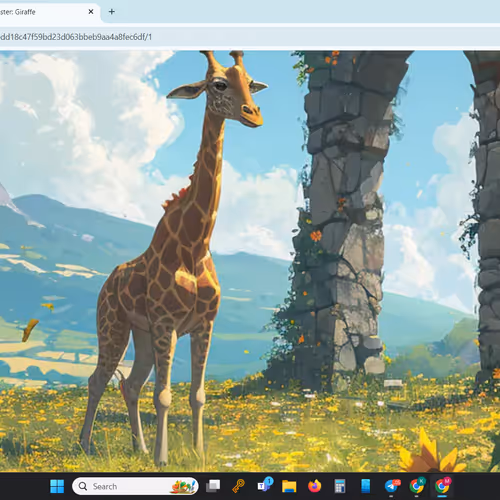Open Microsoft Teams from taskbar
This screenshot has height=500, width=500.
pyautogui.click(x=265, y=486)
